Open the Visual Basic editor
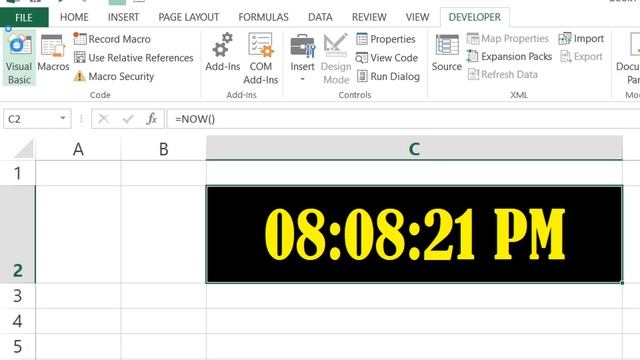640x360 pixels. [x=19, y=58]
